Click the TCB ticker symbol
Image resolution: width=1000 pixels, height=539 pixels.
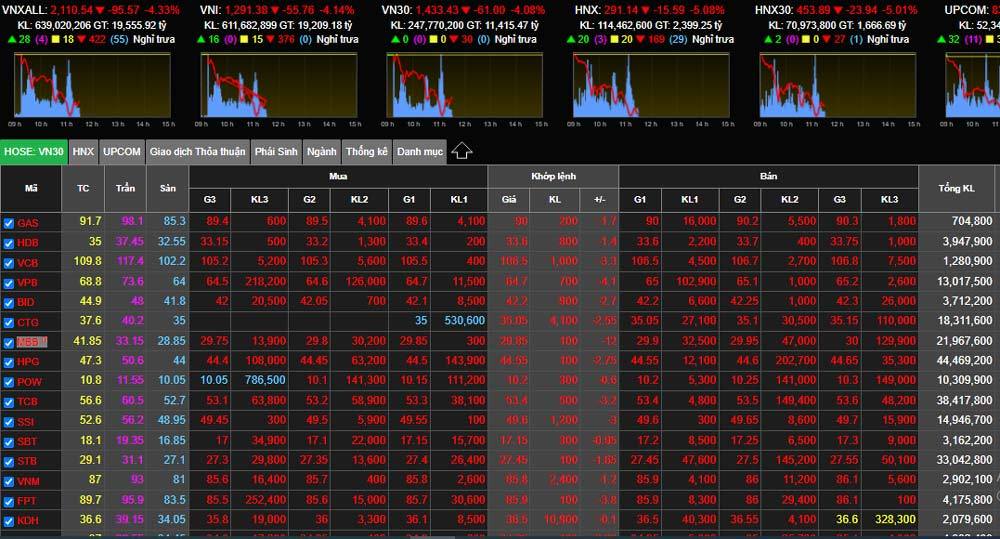point(28,402)
